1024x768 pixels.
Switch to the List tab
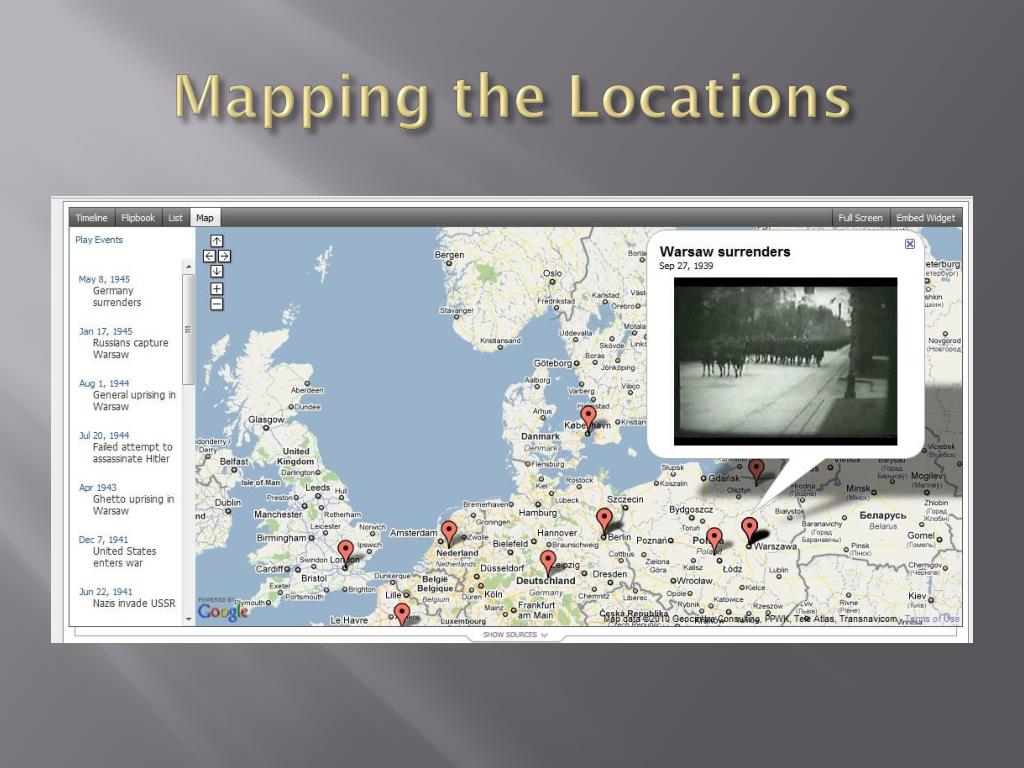click(x=175, y=218)
